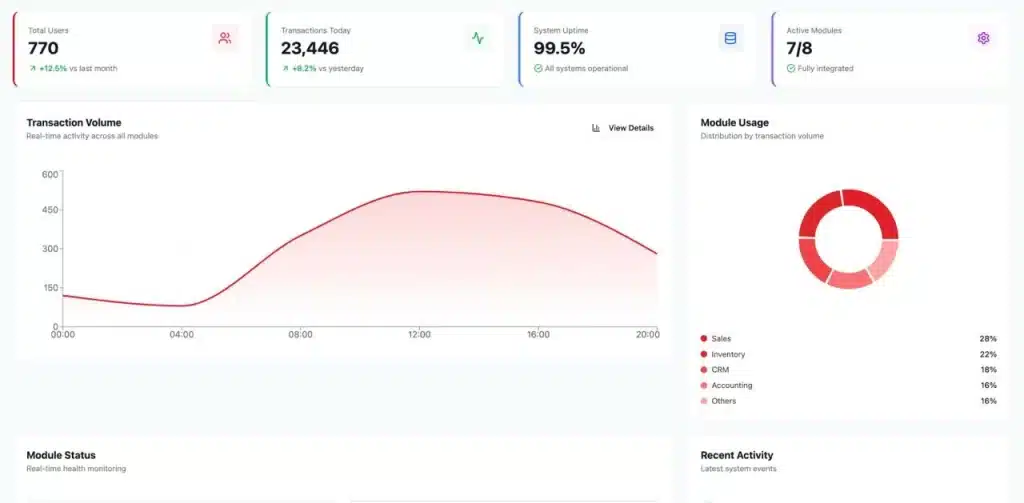This screenshot has height=503, width=1024.
Task: Click the 18% CRM percentage
Action: coord(988,370)
